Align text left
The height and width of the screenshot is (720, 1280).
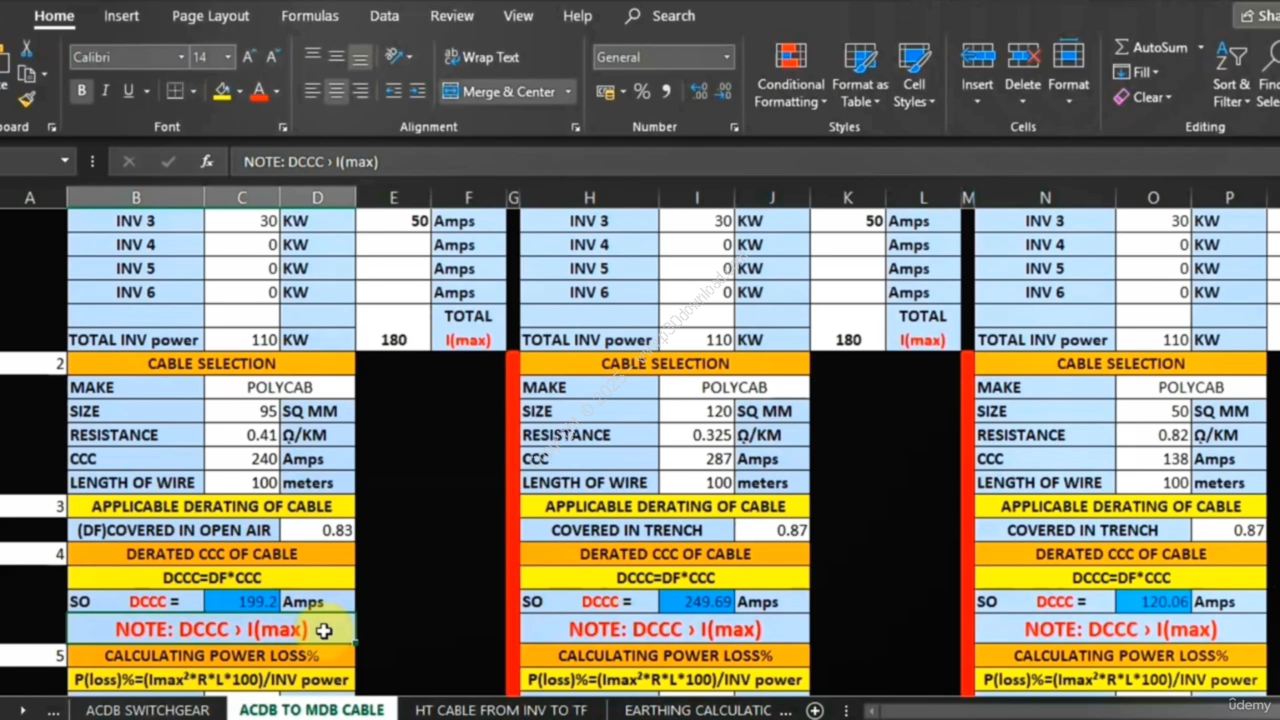click(x=313, y=91)
